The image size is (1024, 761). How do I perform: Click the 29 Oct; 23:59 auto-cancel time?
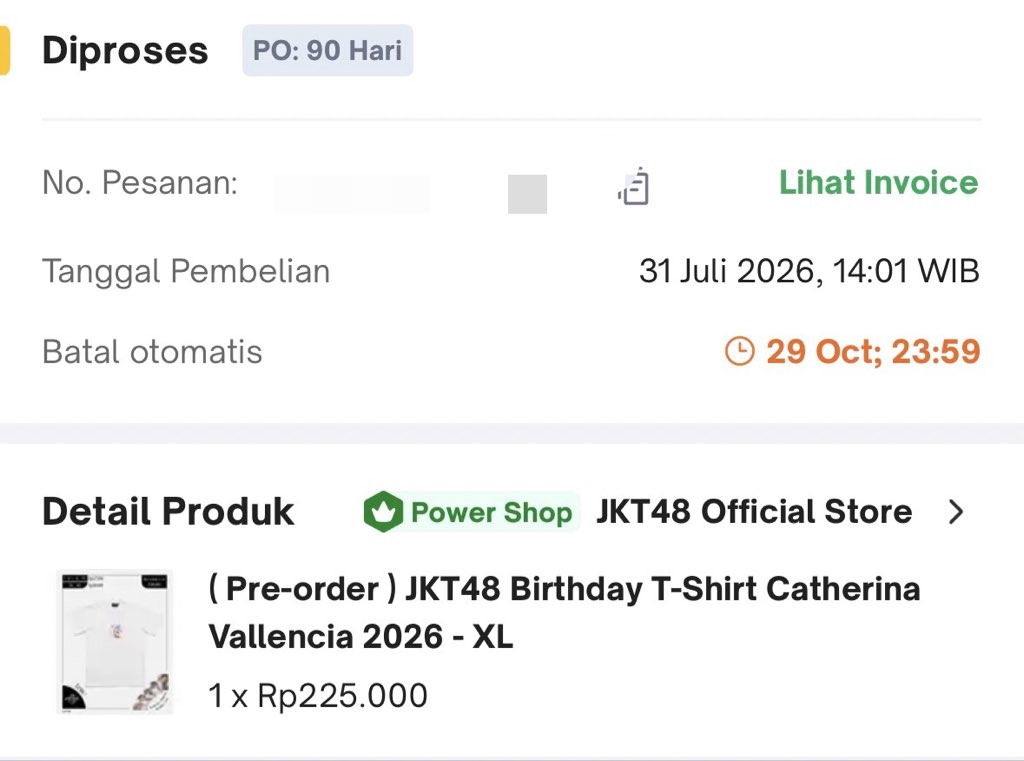[x=873, y=351]
